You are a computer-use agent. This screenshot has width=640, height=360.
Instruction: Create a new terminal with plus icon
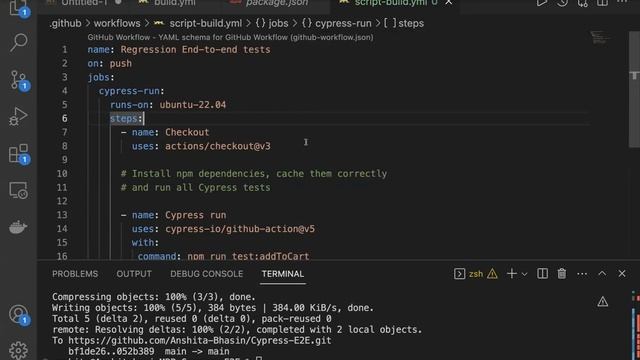click(x=511, y=273)
